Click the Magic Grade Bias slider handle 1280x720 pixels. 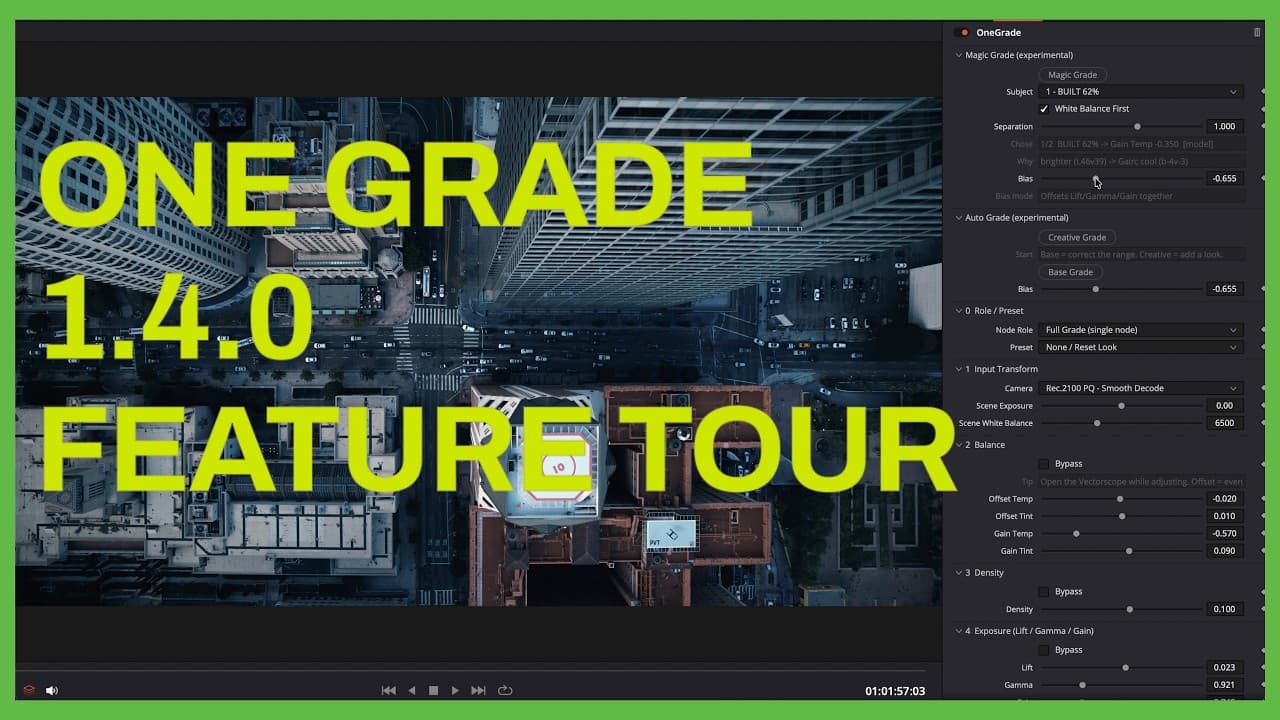coord(1095,179)
